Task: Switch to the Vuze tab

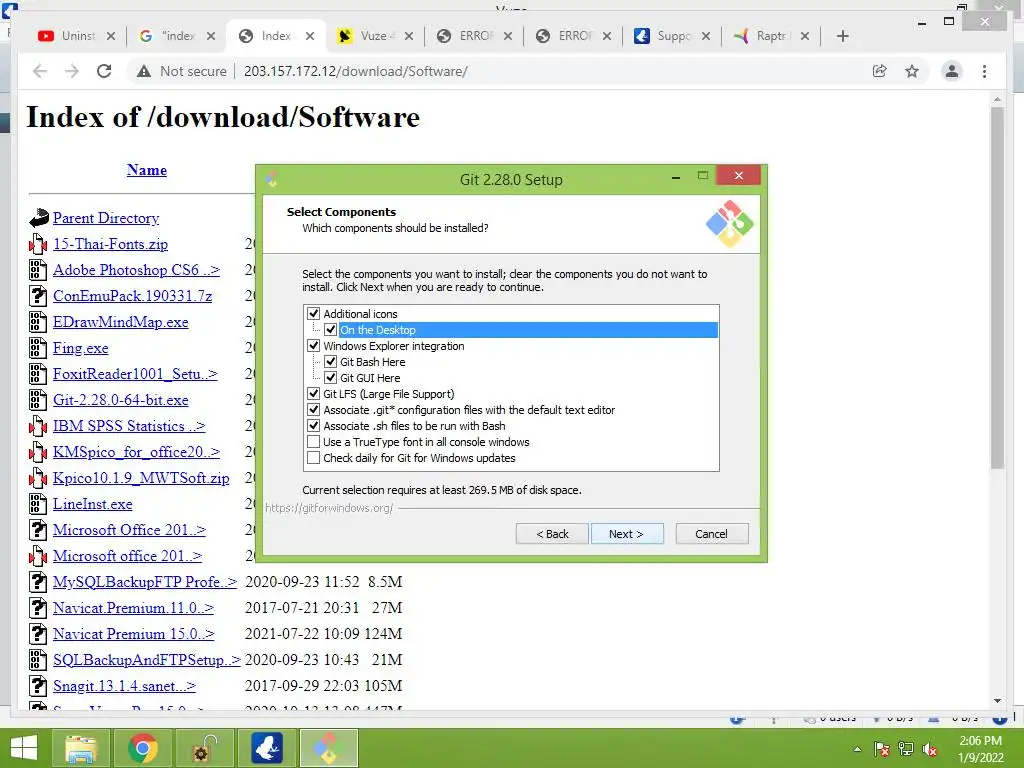Action: coord(375,36)
